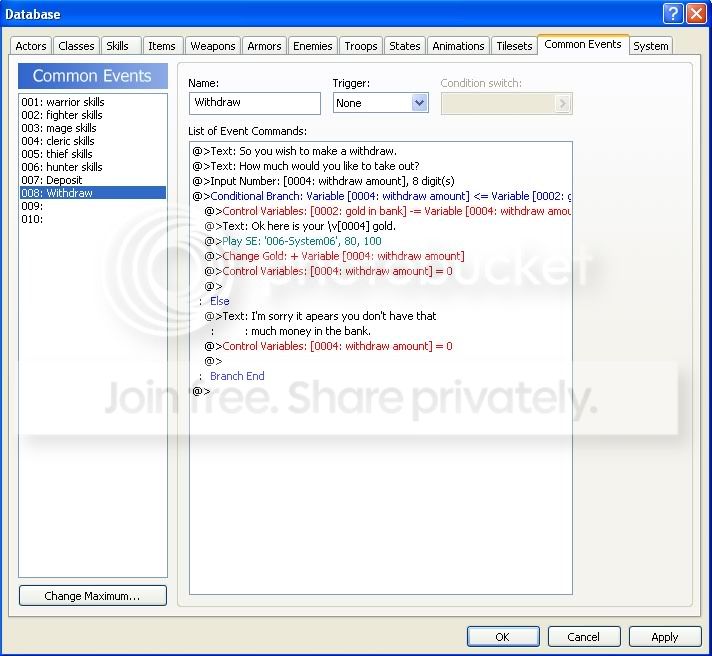Image resolution: width=712 pixels, height=656 pixels.
Task: Open the Skills tab
Action: coord(118,46)
